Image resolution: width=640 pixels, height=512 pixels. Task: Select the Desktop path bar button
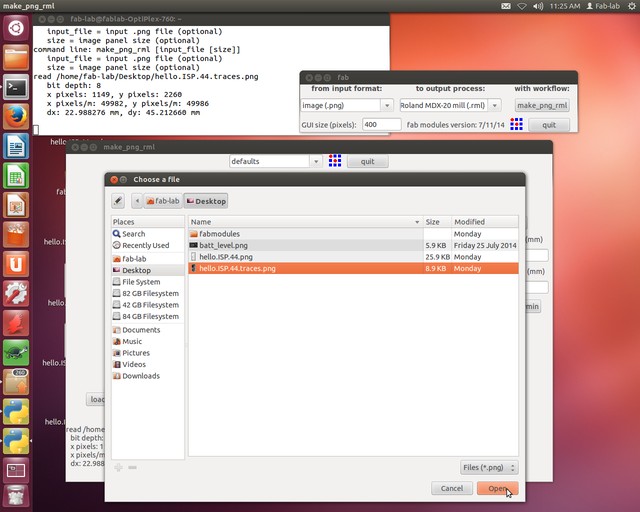[x=206, y=201]
